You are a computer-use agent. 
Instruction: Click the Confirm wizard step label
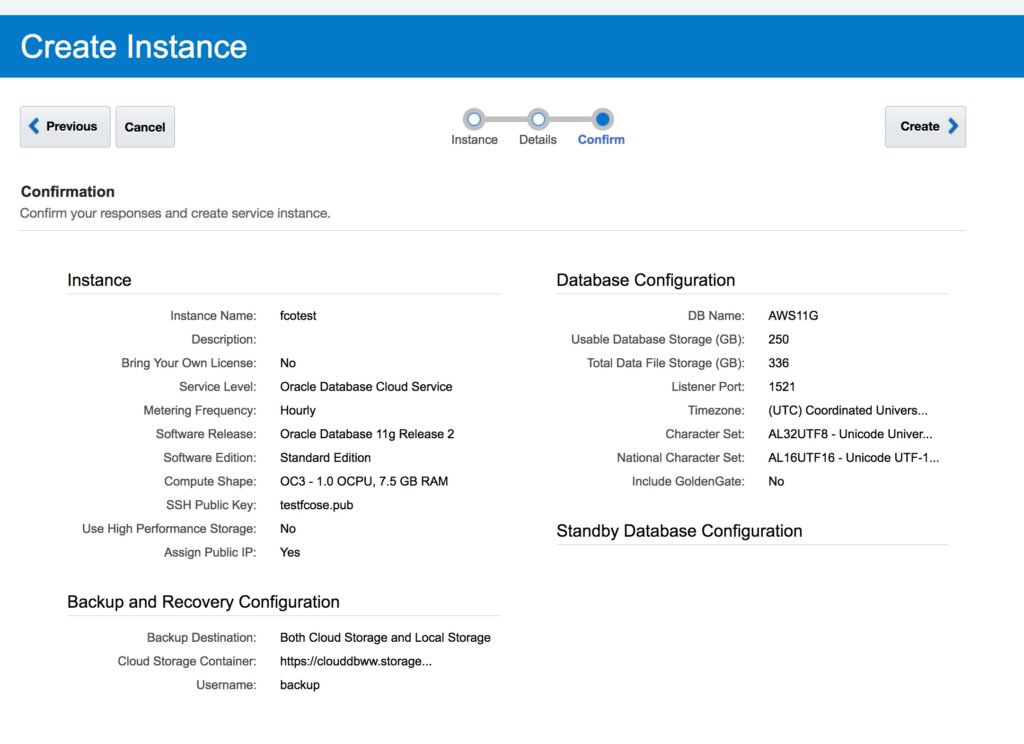(601, 140)
